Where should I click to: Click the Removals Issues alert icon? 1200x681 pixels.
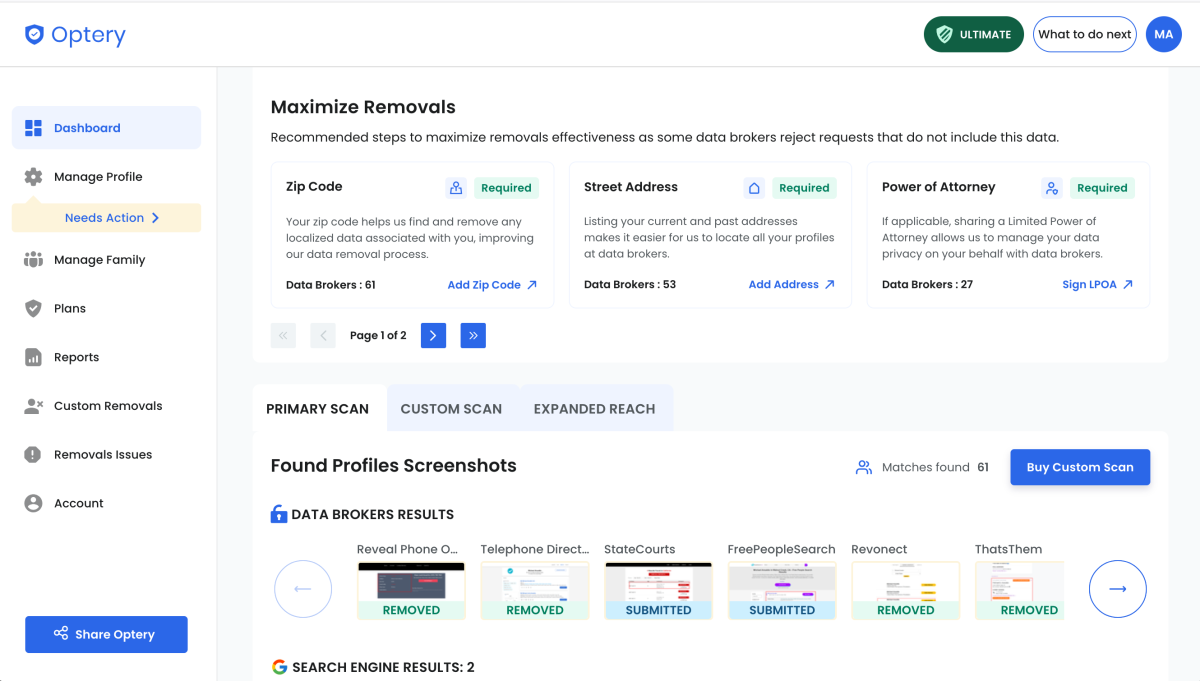(x=33, y=454)
